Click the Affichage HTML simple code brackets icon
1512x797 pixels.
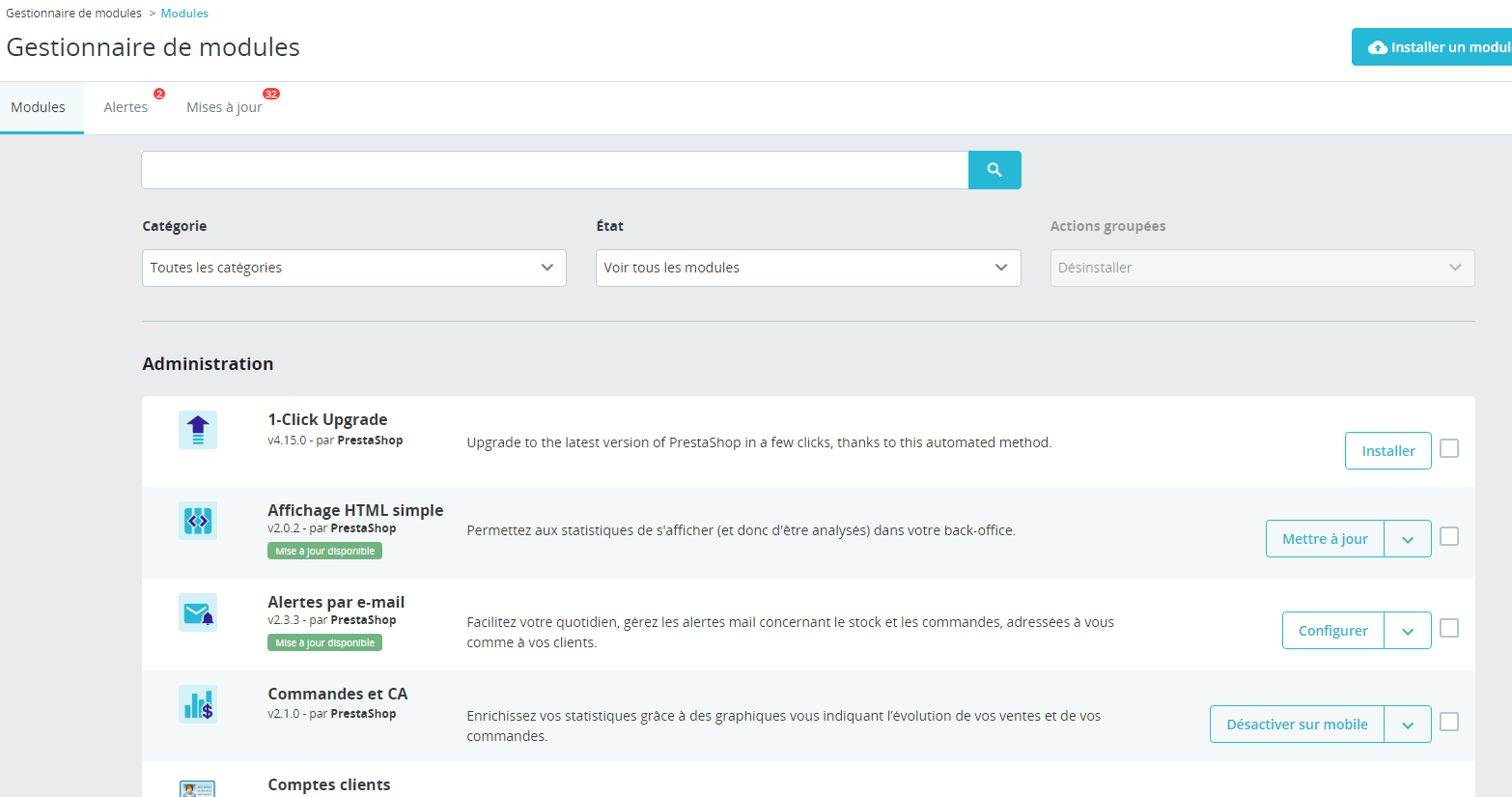(x=197, y=520)
